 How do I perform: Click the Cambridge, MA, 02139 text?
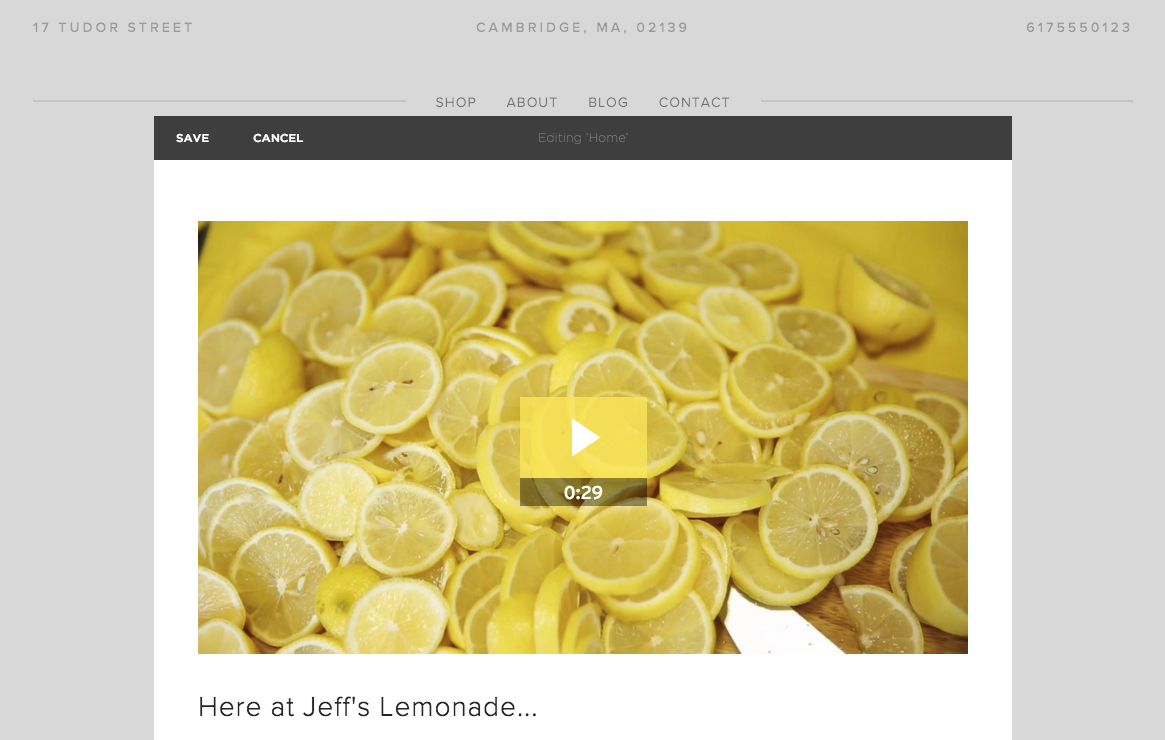582,27
